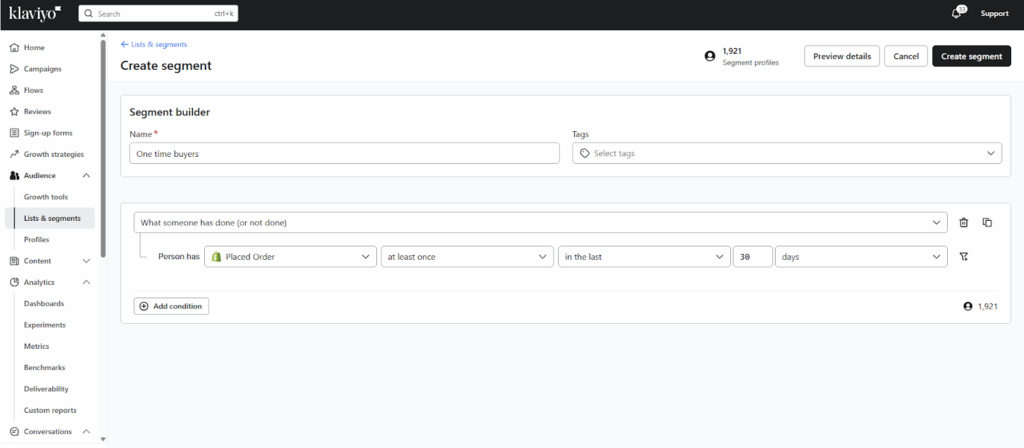
Task: Delete the condition with trash icon
Action: (x=963, y=223)
